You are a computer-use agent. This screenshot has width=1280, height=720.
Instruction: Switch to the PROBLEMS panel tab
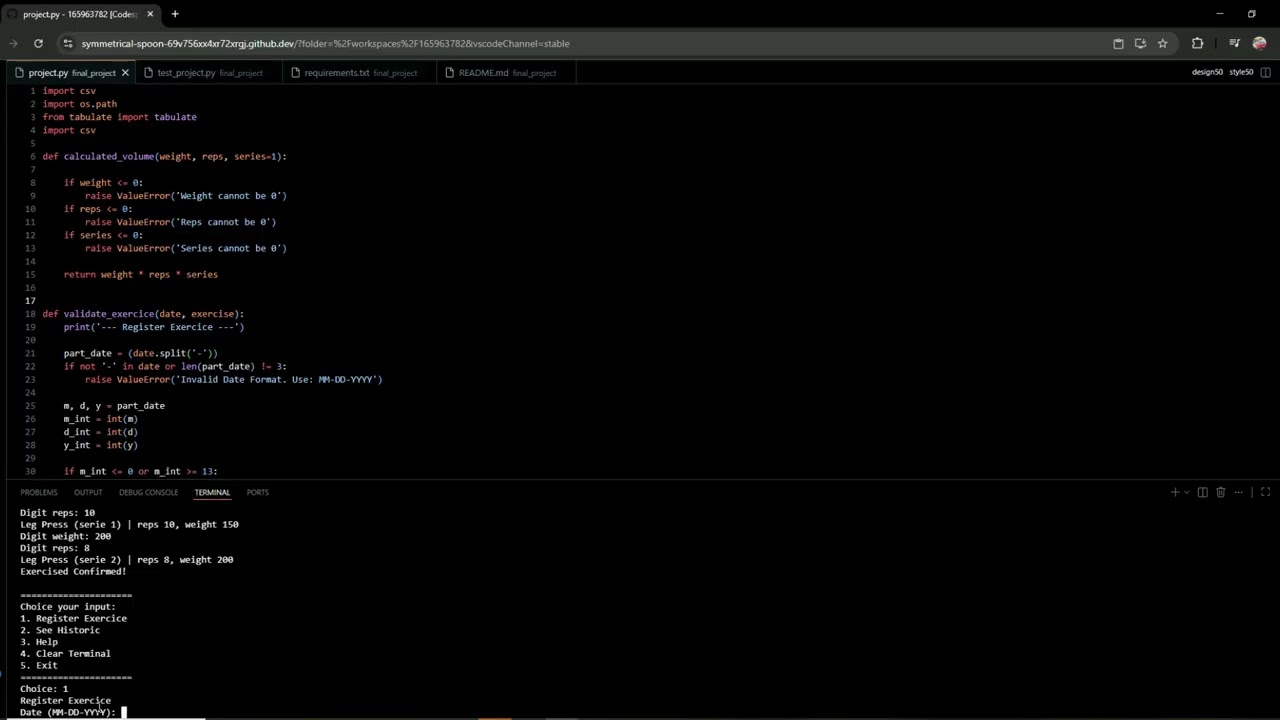(x=39, y=492)
